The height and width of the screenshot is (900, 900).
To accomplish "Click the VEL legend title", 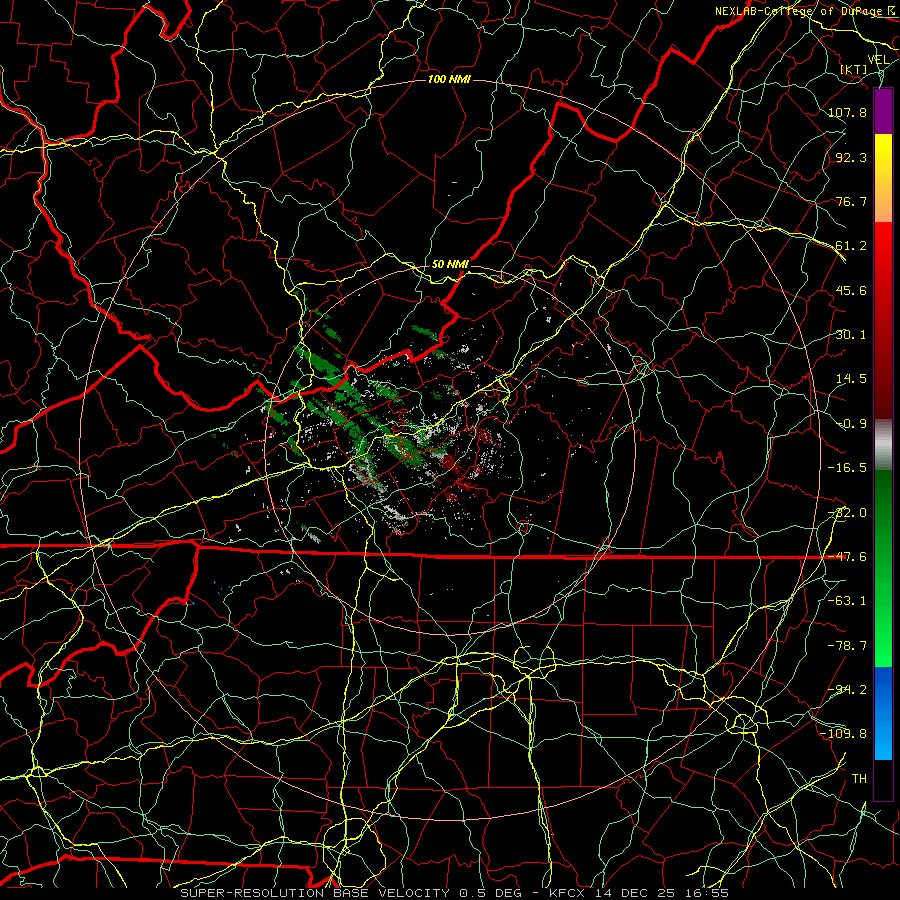I will pyautogui.click(x=878, y=60).
